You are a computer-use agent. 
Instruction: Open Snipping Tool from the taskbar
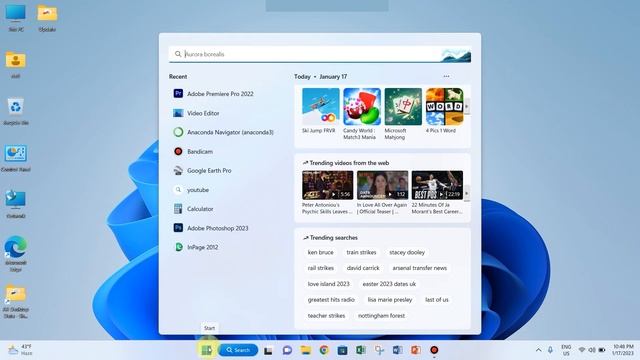coord(379,350)
